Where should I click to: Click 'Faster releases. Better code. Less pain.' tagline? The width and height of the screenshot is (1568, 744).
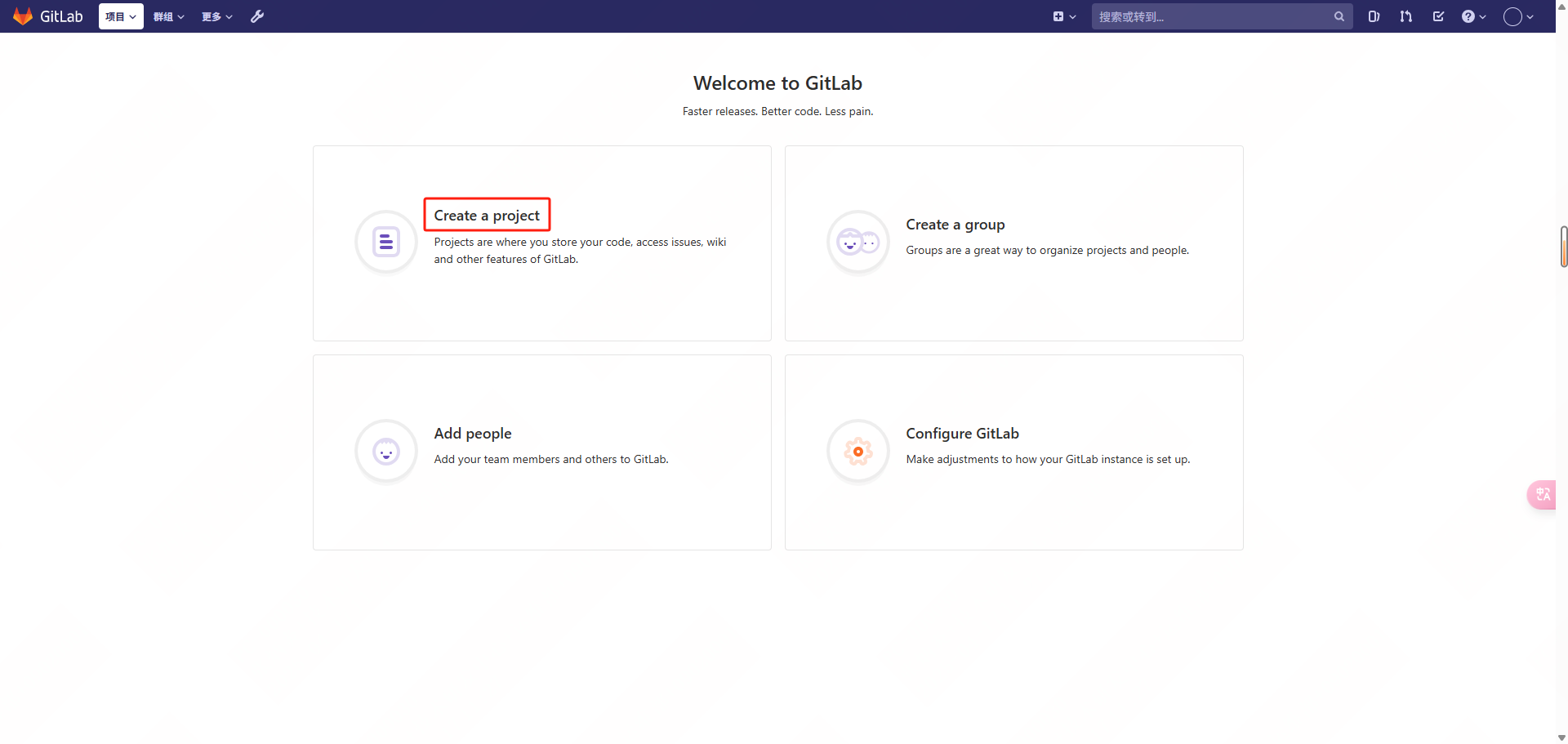click(777, 112)
